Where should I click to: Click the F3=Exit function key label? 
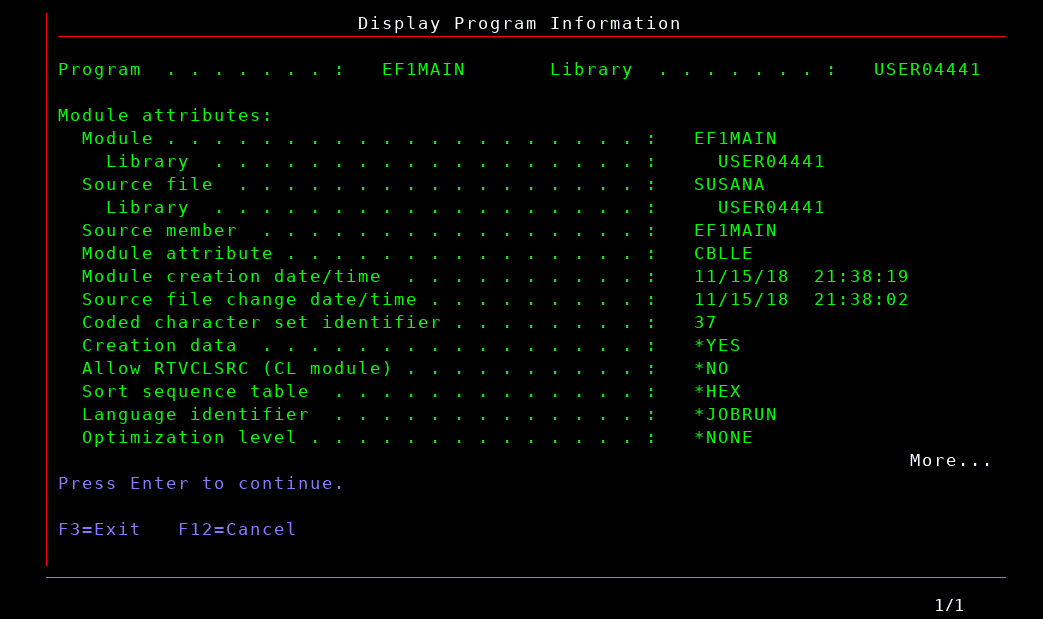(99, 529)
